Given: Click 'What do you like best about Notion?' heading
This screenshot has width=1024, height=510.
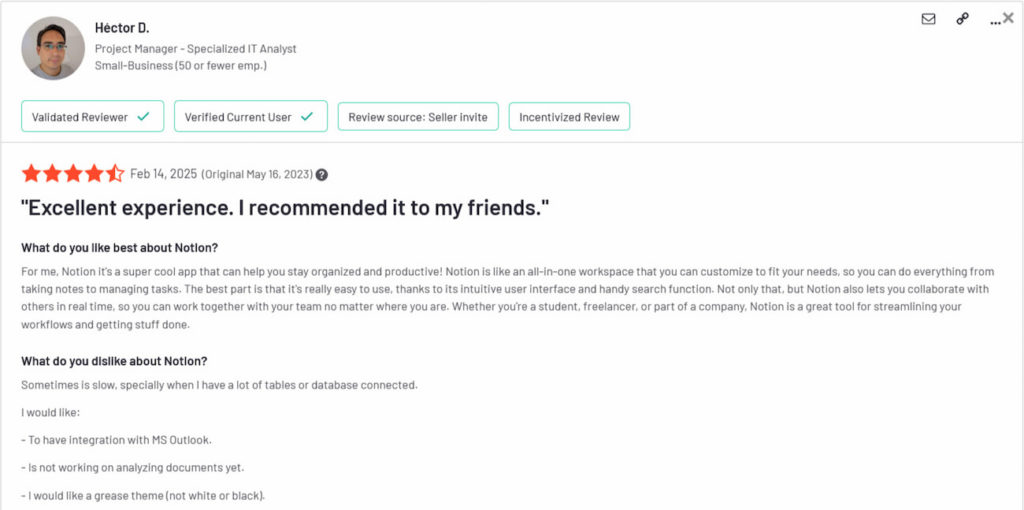Looking at the screenshot, I should [119, 248].
